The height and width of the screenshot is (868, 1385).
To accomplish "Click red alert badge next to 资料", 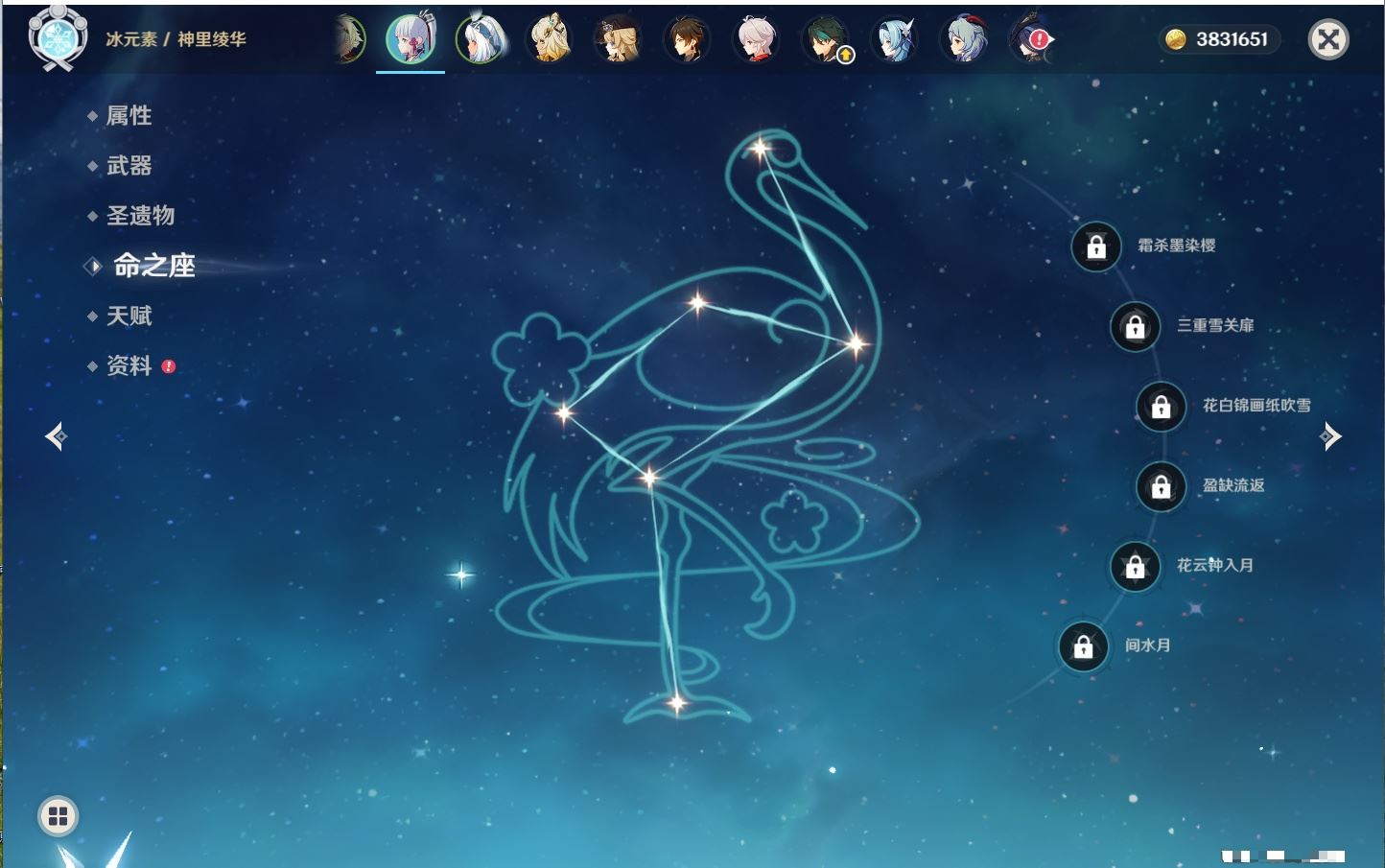I will (169, 366).
